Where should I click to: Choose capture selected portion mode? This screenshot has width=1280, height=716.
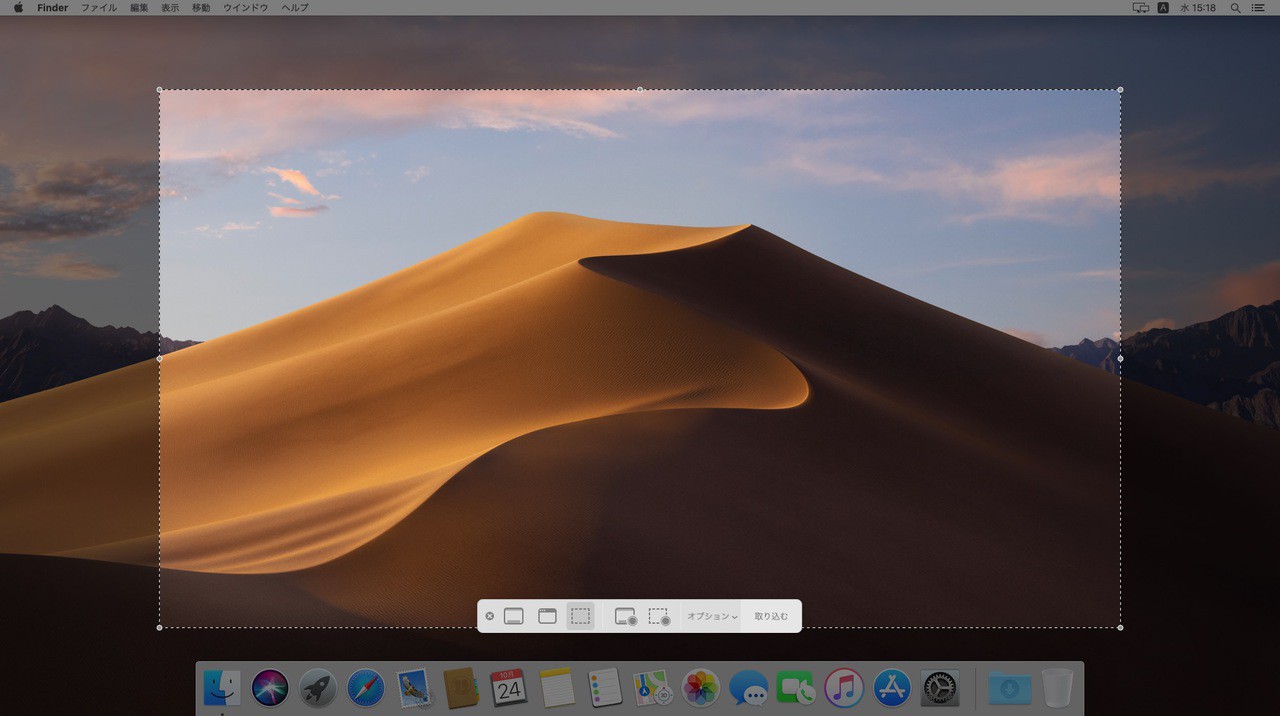(580, 616)
